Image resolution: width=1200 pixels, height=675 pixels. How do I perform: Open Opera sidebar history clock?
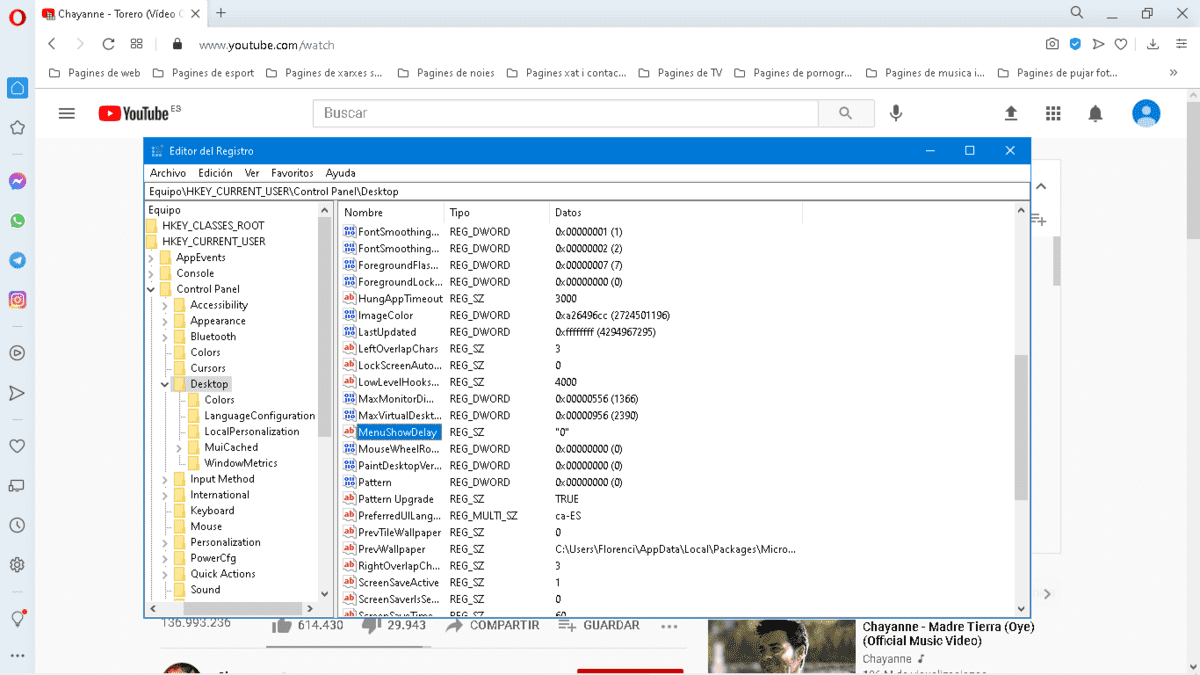tap(17, 525)
